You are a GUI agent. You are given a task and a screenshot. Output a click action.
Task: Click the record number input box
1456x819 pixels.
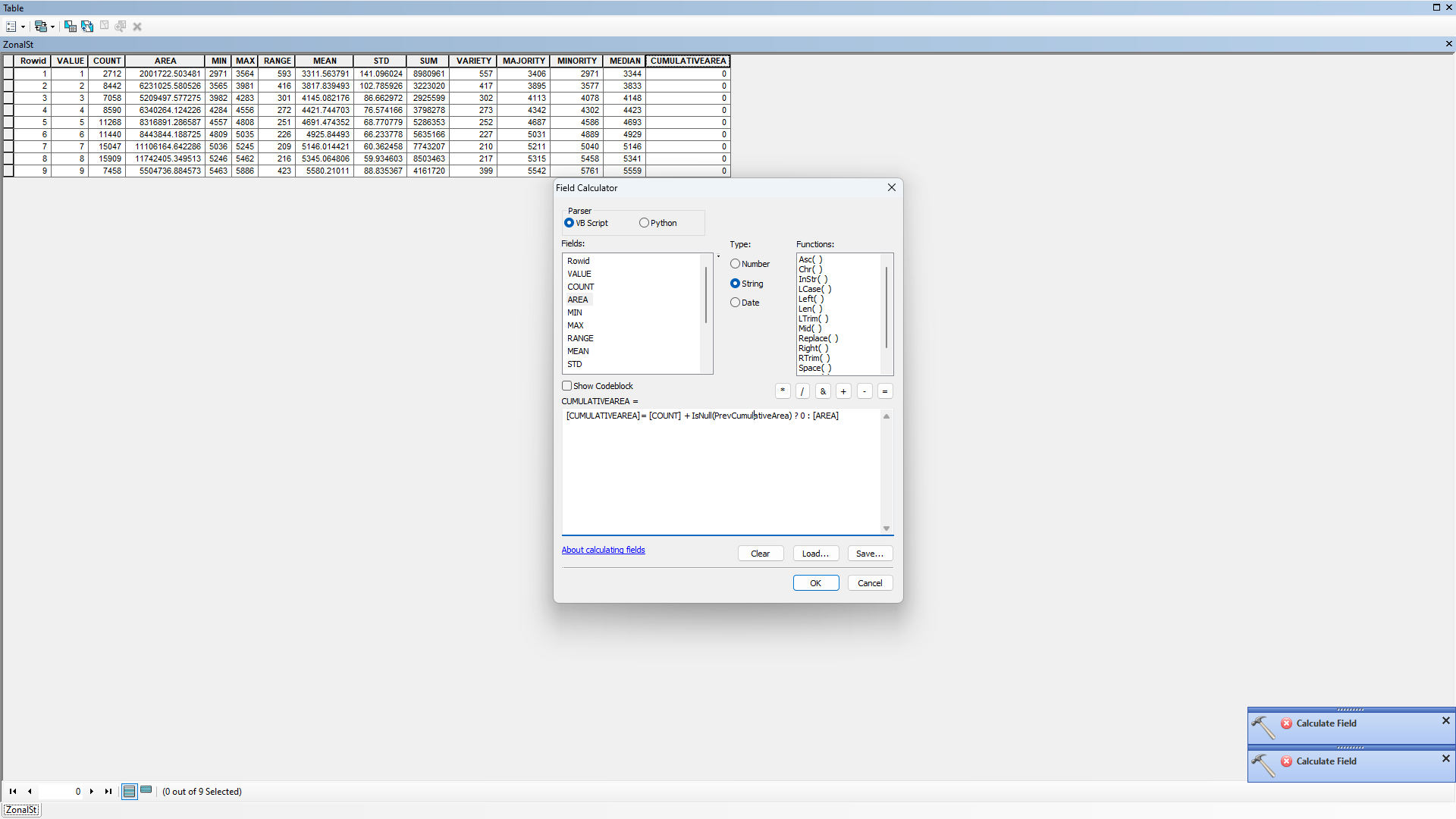(x=61, y=791)
